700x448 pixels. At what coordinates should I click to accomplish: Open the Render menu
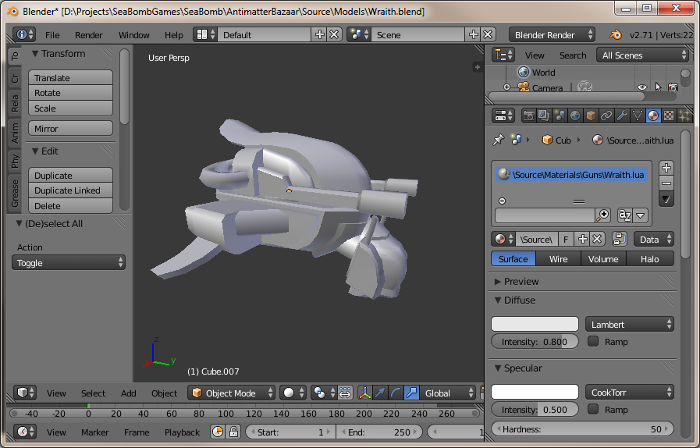pos(88,35)
